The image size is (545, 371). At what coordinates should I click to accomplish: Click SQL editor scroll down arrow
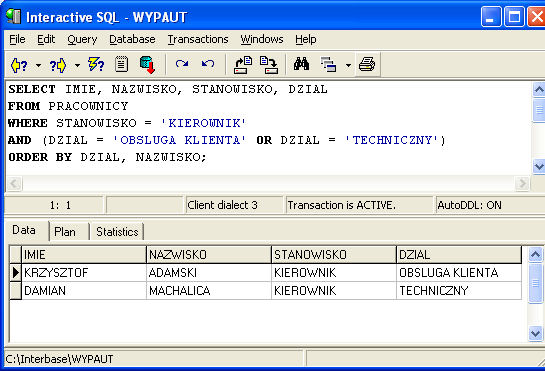(x=539, y=166)
